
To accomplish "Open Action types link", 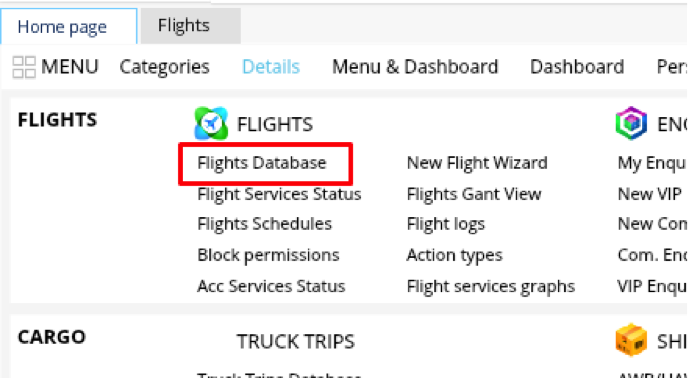I will [455, 255].
